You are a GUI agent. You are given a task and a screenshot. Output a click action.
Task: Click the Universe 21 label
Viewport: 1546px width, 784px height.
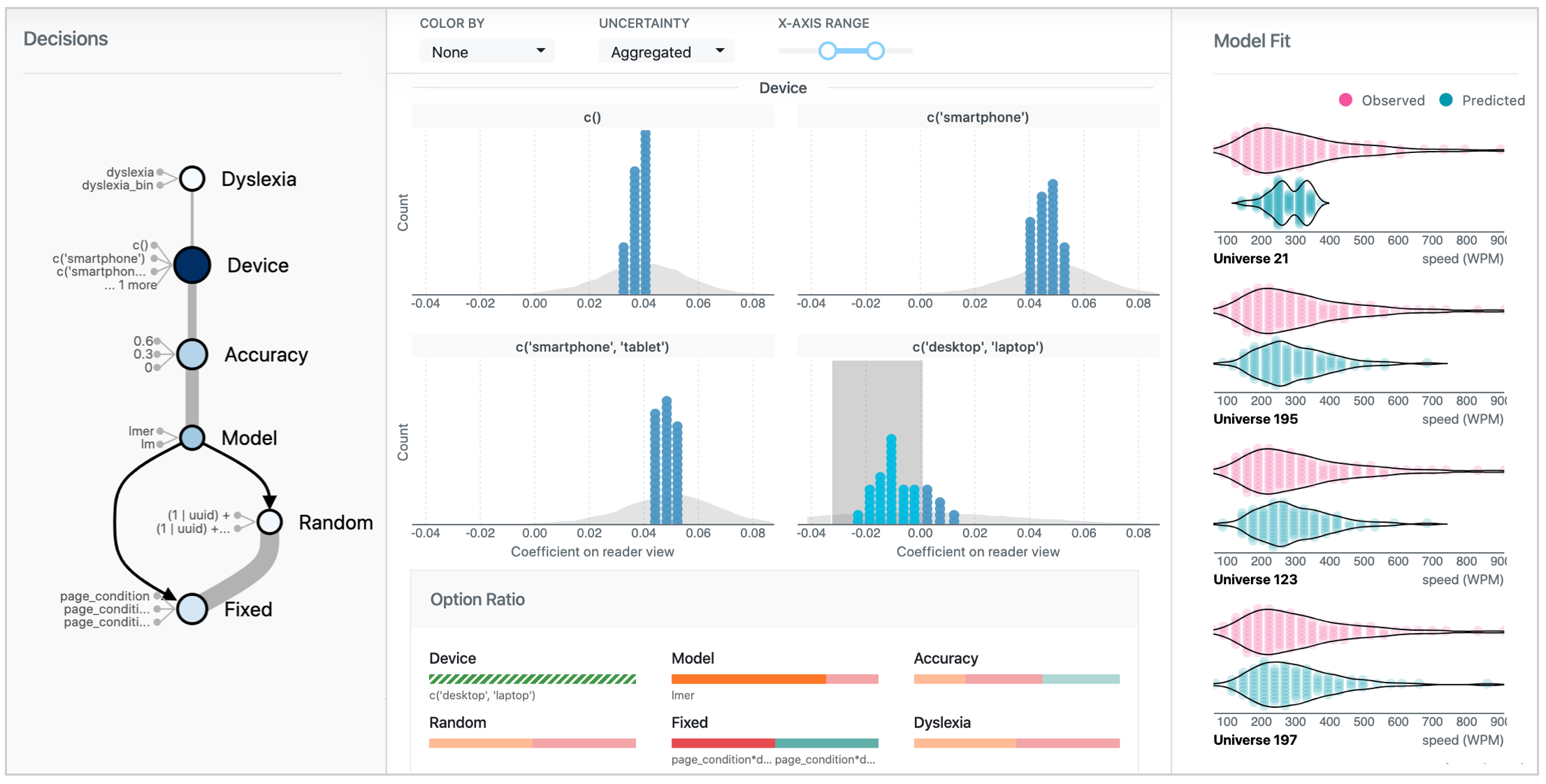(1250, 258)
